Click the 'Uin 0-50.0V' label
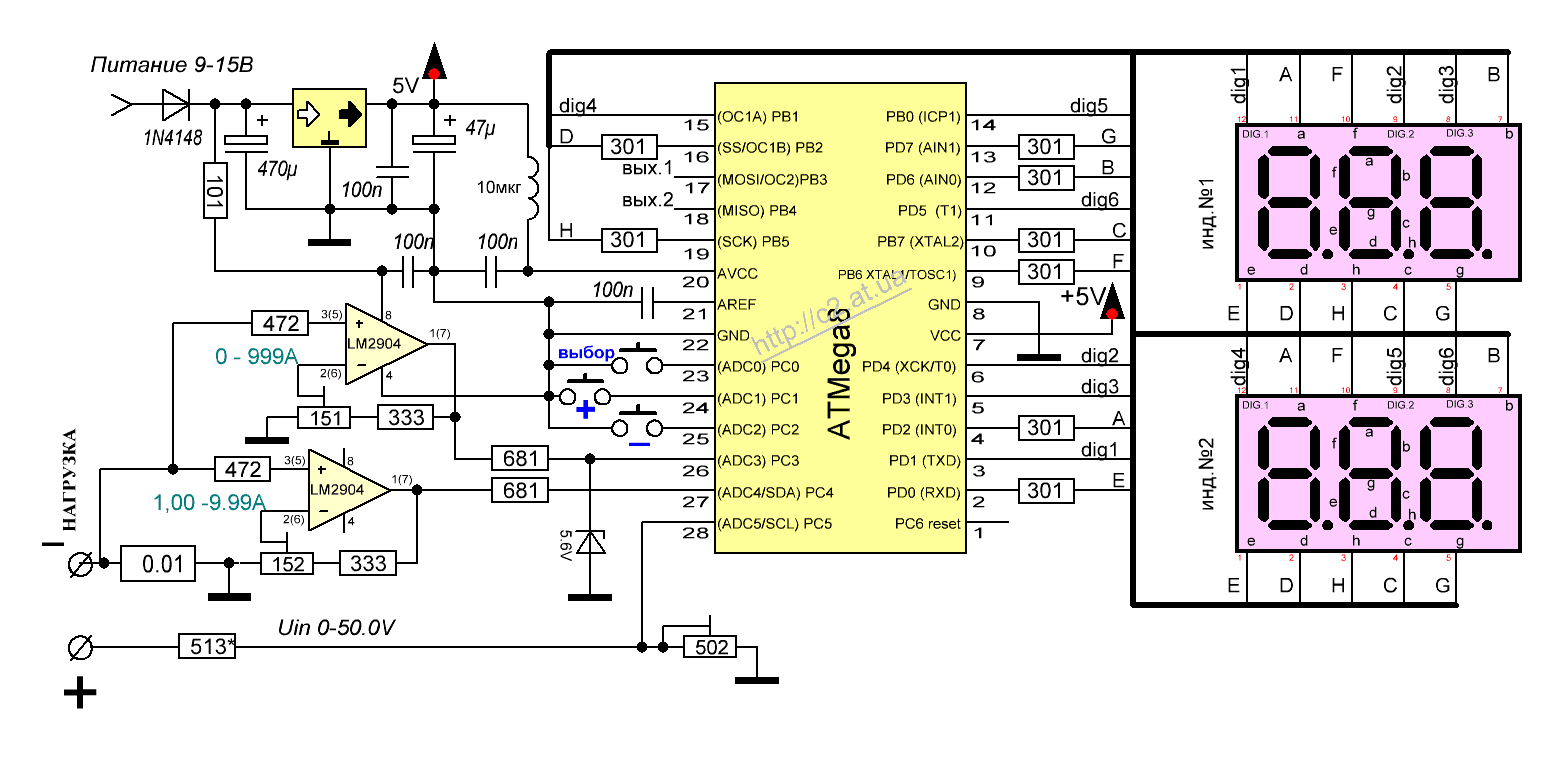 [336, 629]
